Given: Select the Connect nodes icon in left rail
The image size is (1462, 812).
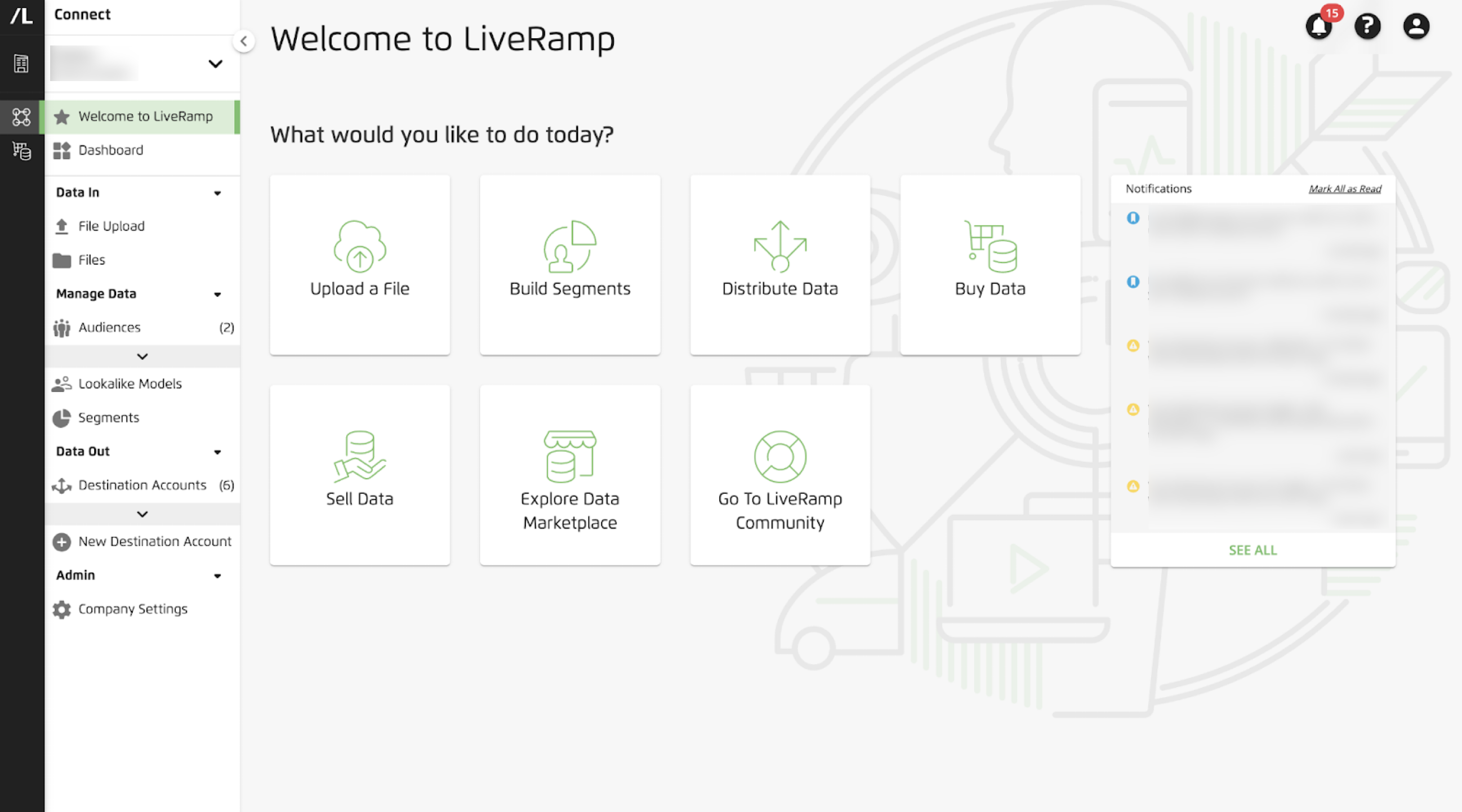Looking at the screenshot, I should pos(21,117).
